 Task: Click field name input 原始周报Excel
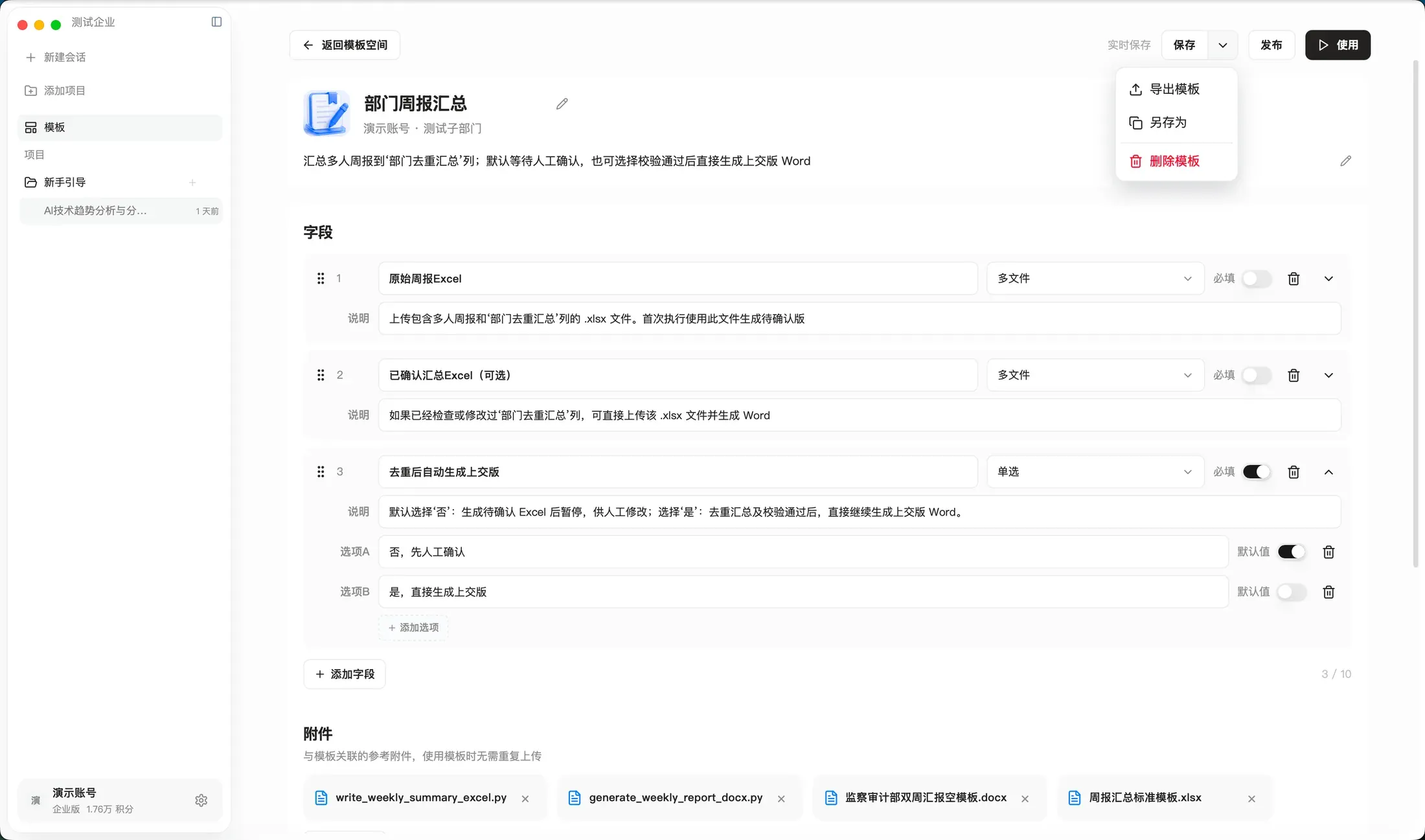[x=678, y=278]
